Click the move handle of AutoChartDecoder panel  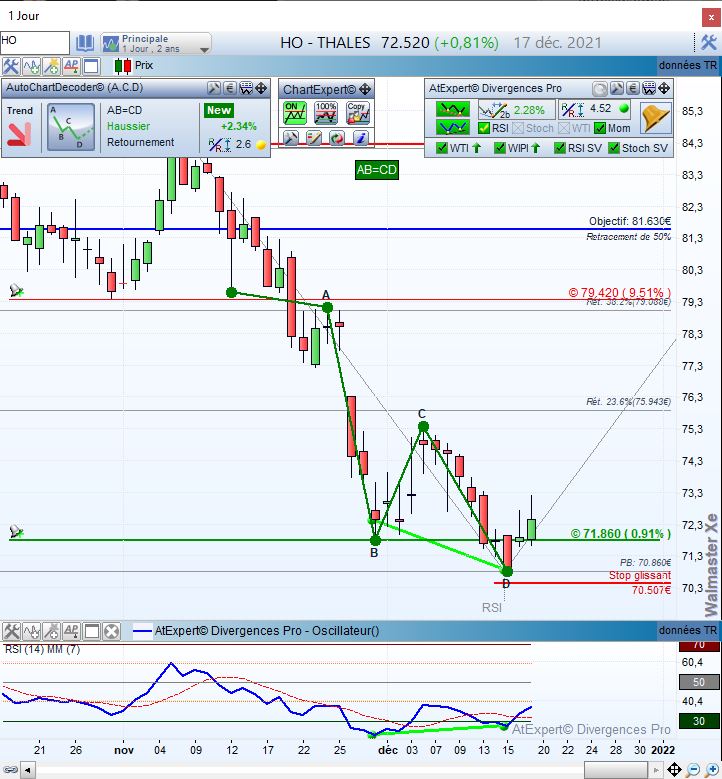tap(261, 88)
